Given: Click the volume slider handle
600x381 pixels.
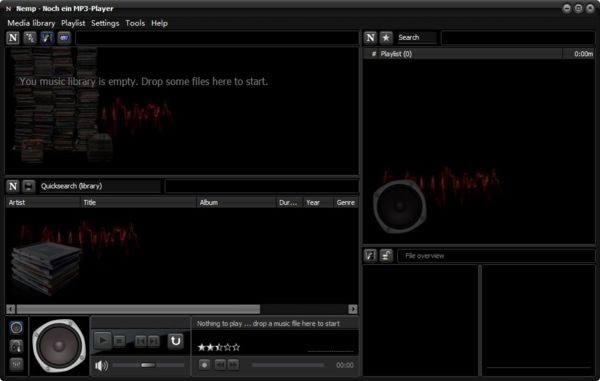Looking at the screenshot, I should 148,365.
